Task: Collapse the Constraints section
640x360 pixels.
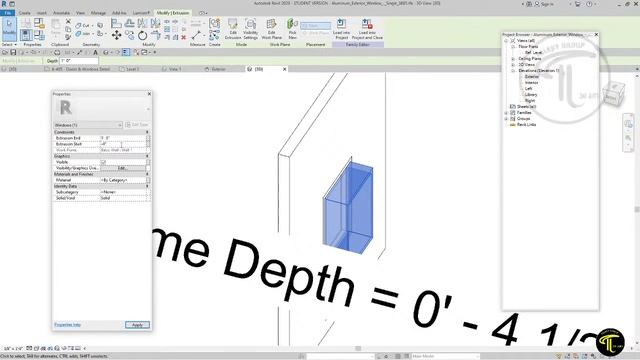Action: click(147, 132)
